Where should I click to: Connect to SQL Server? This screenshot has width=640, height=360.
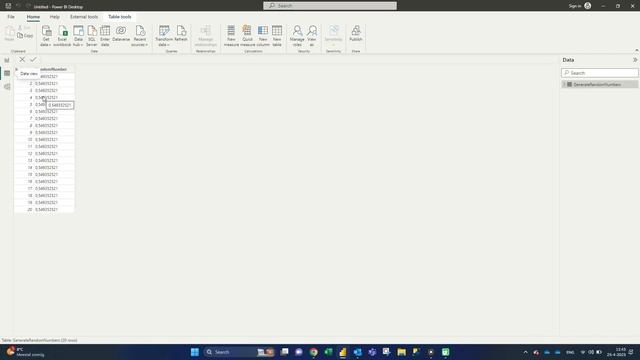[x=92, y=36]
